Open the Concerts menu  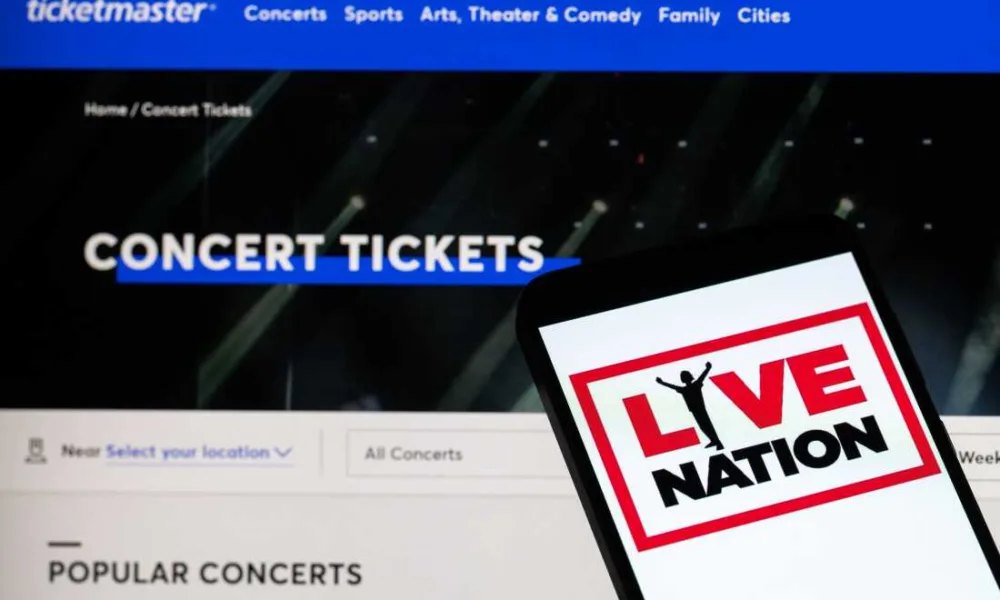(285, 14)
